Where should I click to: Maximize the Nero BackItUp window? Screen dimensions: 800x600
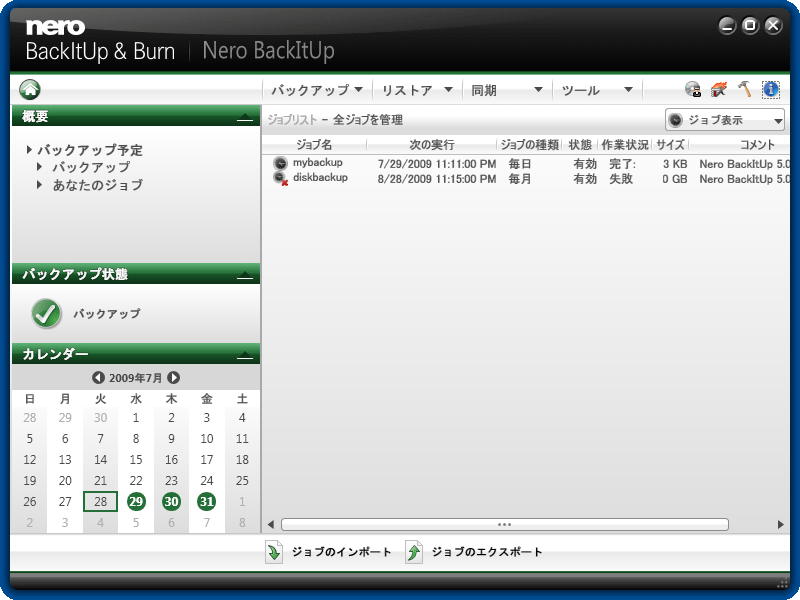pyautogui.click(x=750, y=25)
